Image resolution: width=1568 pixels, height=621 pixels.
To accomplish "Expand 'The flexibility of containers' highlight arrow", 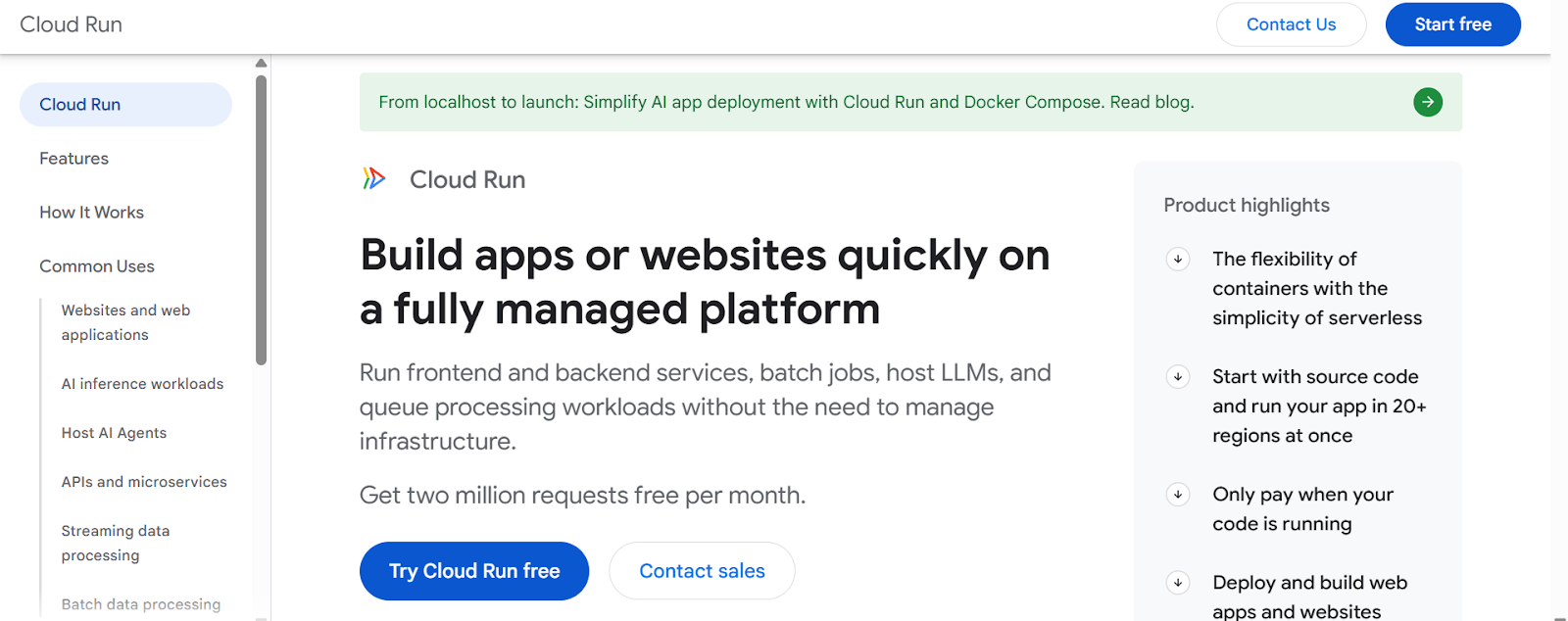I will (1178, 260).
